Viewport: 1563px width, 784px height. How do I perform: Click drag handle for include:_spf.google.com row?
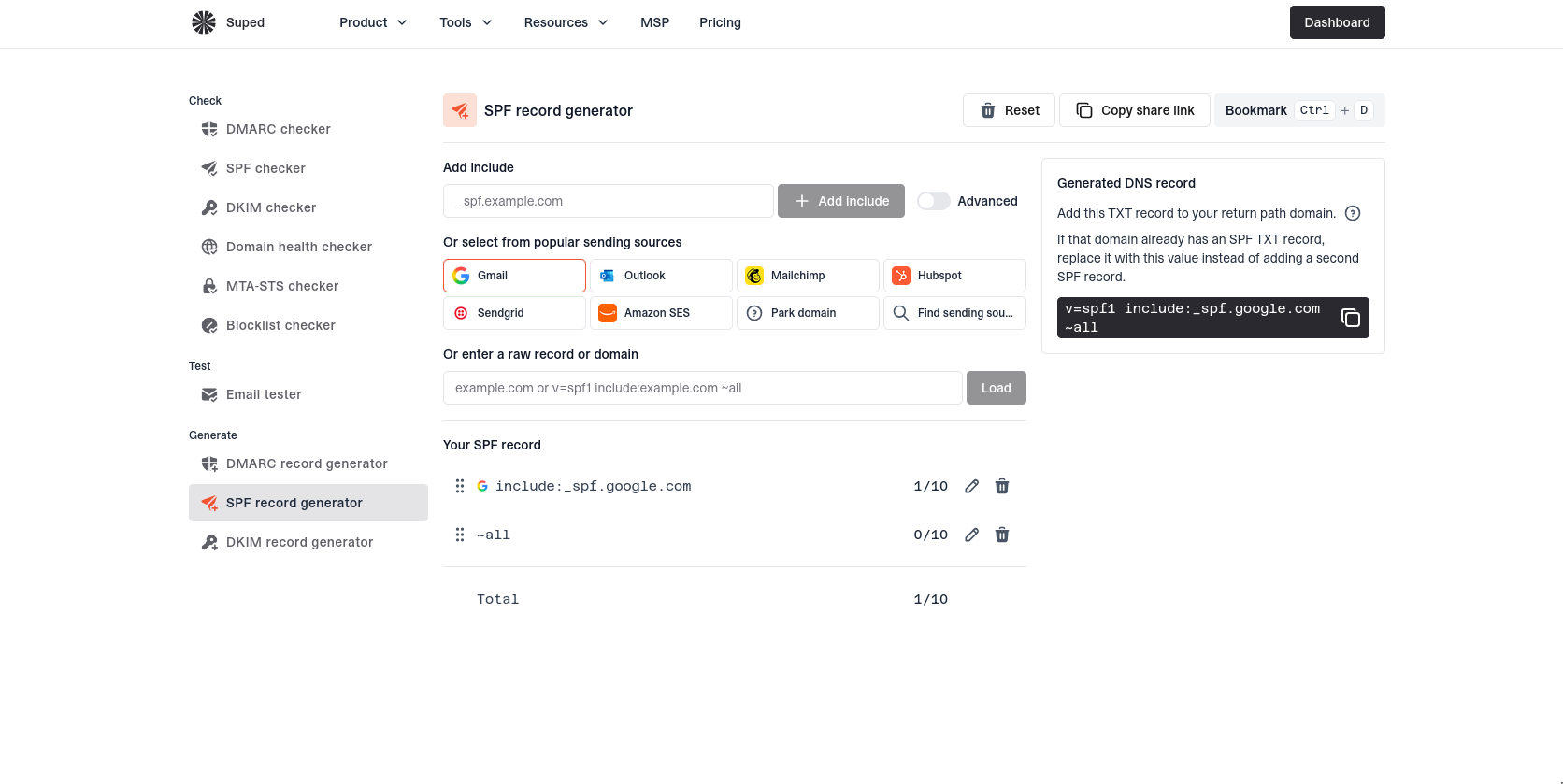point(460,486)
